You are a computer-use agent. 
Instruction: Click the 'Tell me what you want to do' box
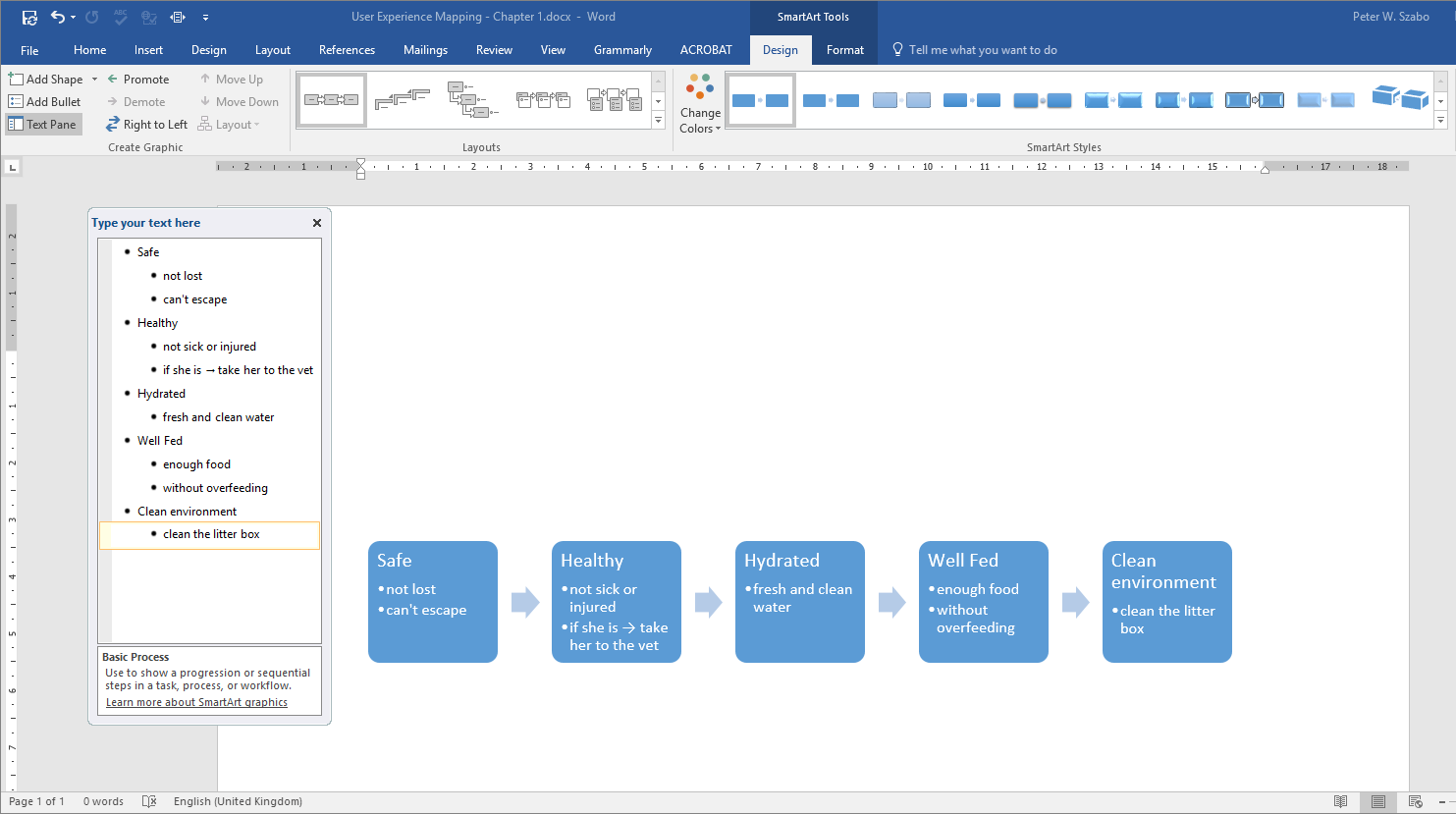click(982, 50)
